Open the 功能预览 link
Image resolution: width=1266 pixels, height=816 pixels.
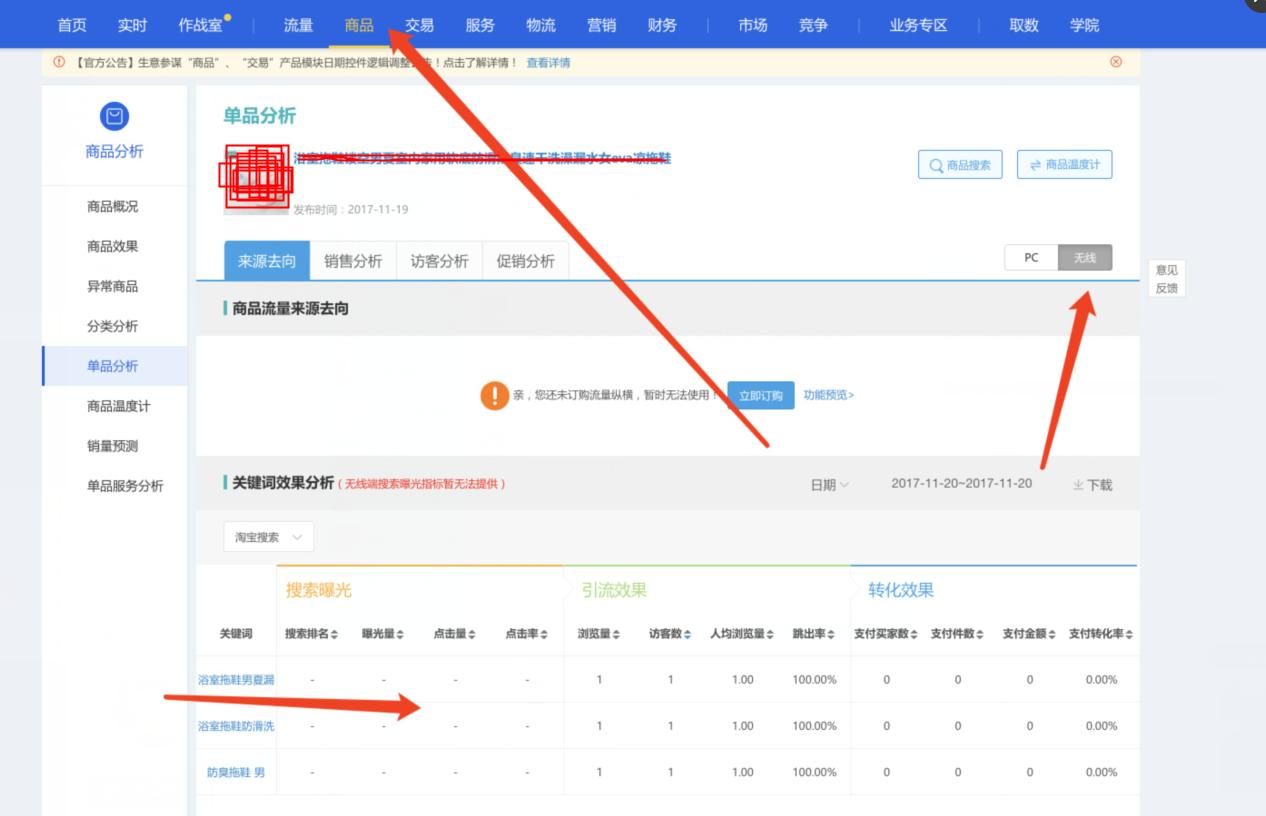tap(828, 395)
